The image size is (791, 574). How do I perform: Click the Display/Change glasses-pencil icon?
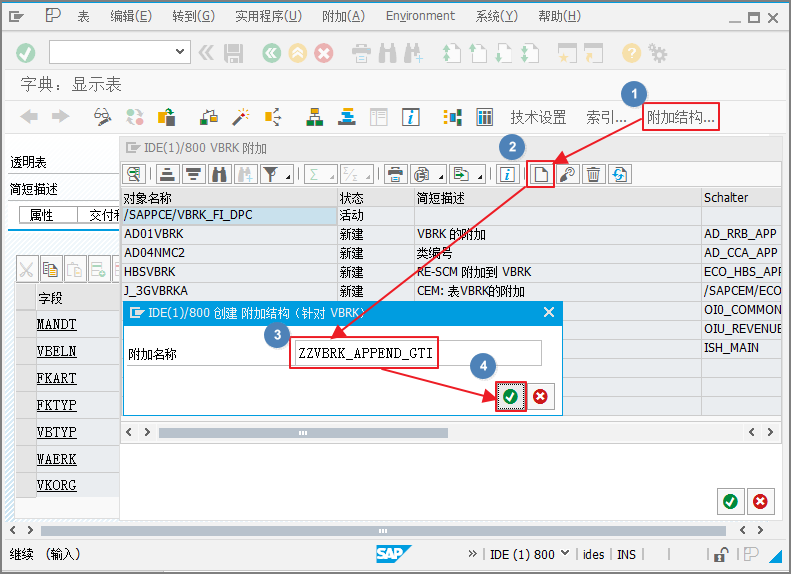pyautogui.click(x=102, y=117)
